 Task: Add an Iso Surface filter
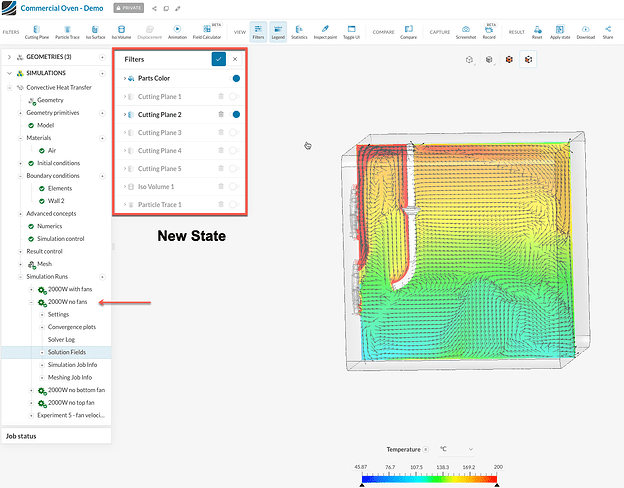click(96, 31)
